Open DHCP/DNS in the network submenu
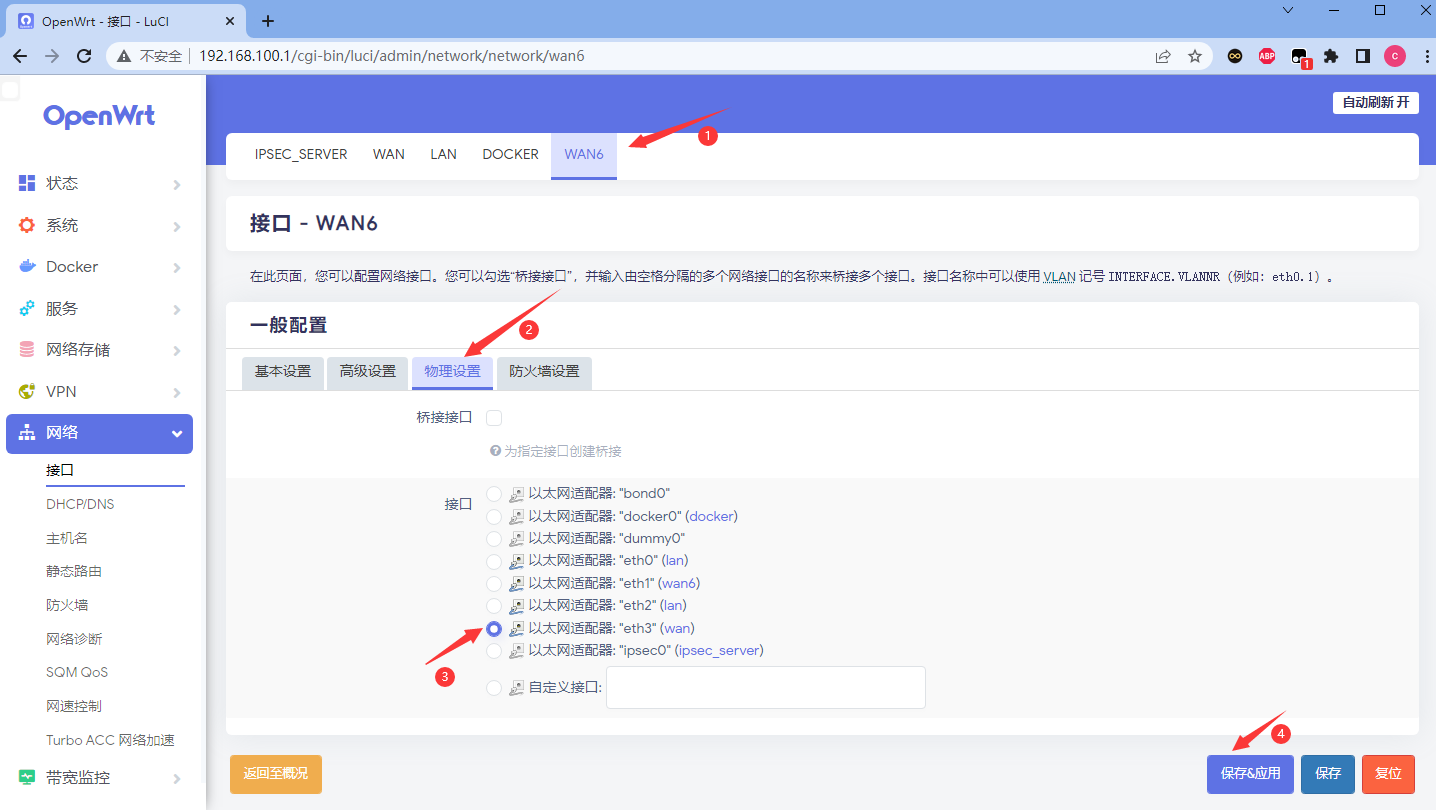 [80, 504]
